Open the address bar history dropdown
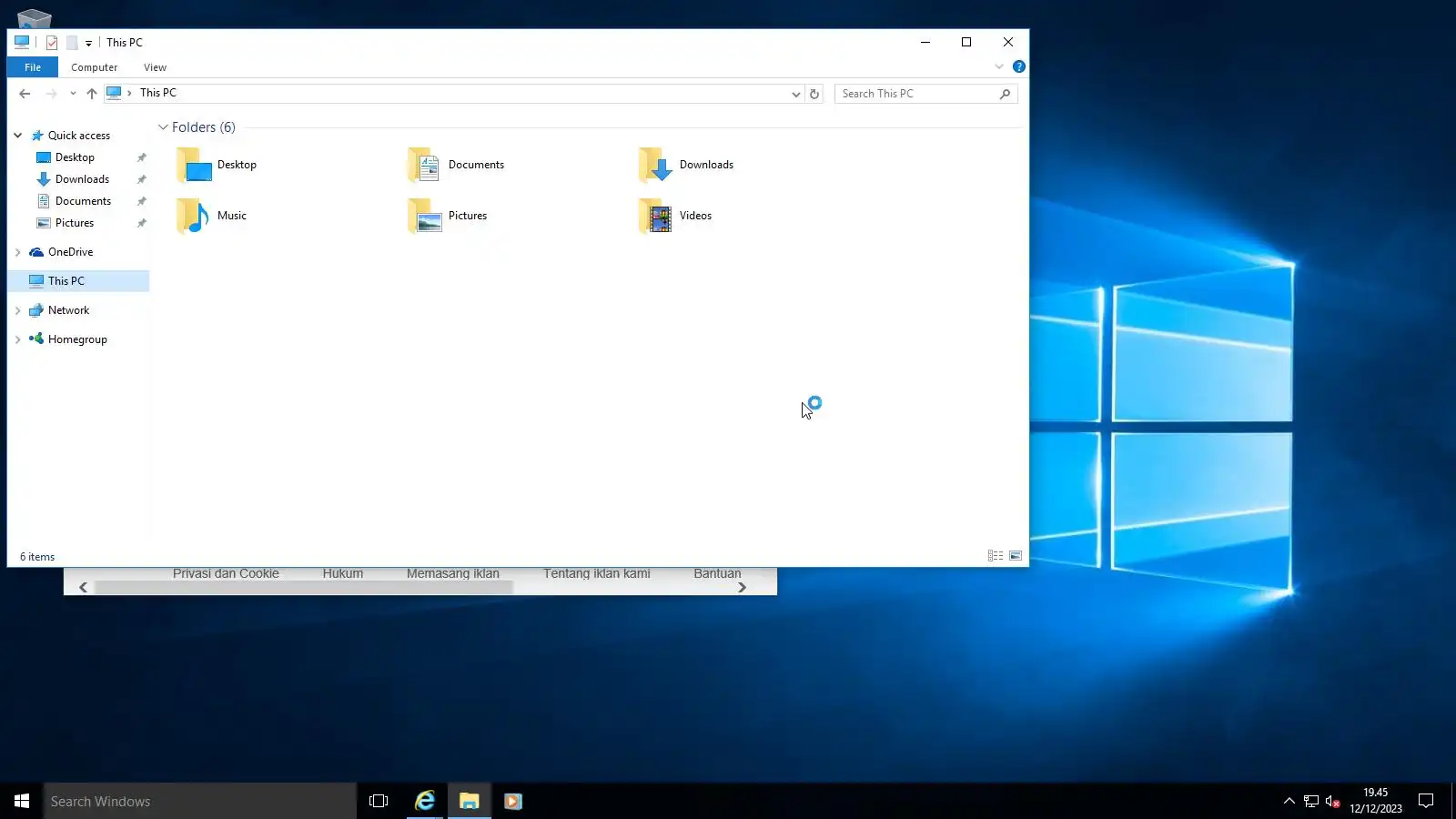The width and height of the screenshot is (1456, 819). point(796,94)
